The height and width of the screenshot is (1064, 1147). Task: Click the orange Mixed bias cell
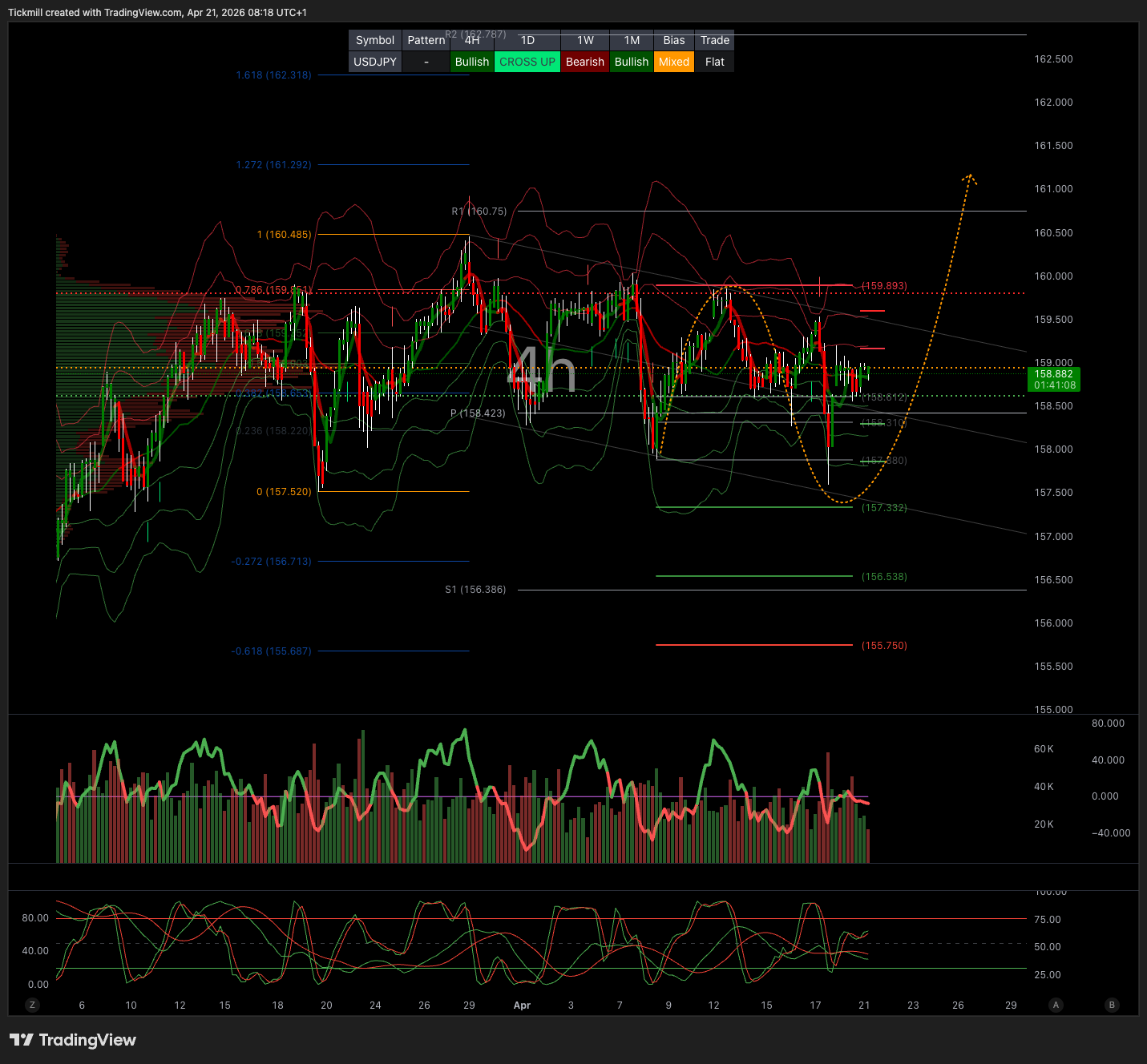pyautogui.click(x=673, y=62)
